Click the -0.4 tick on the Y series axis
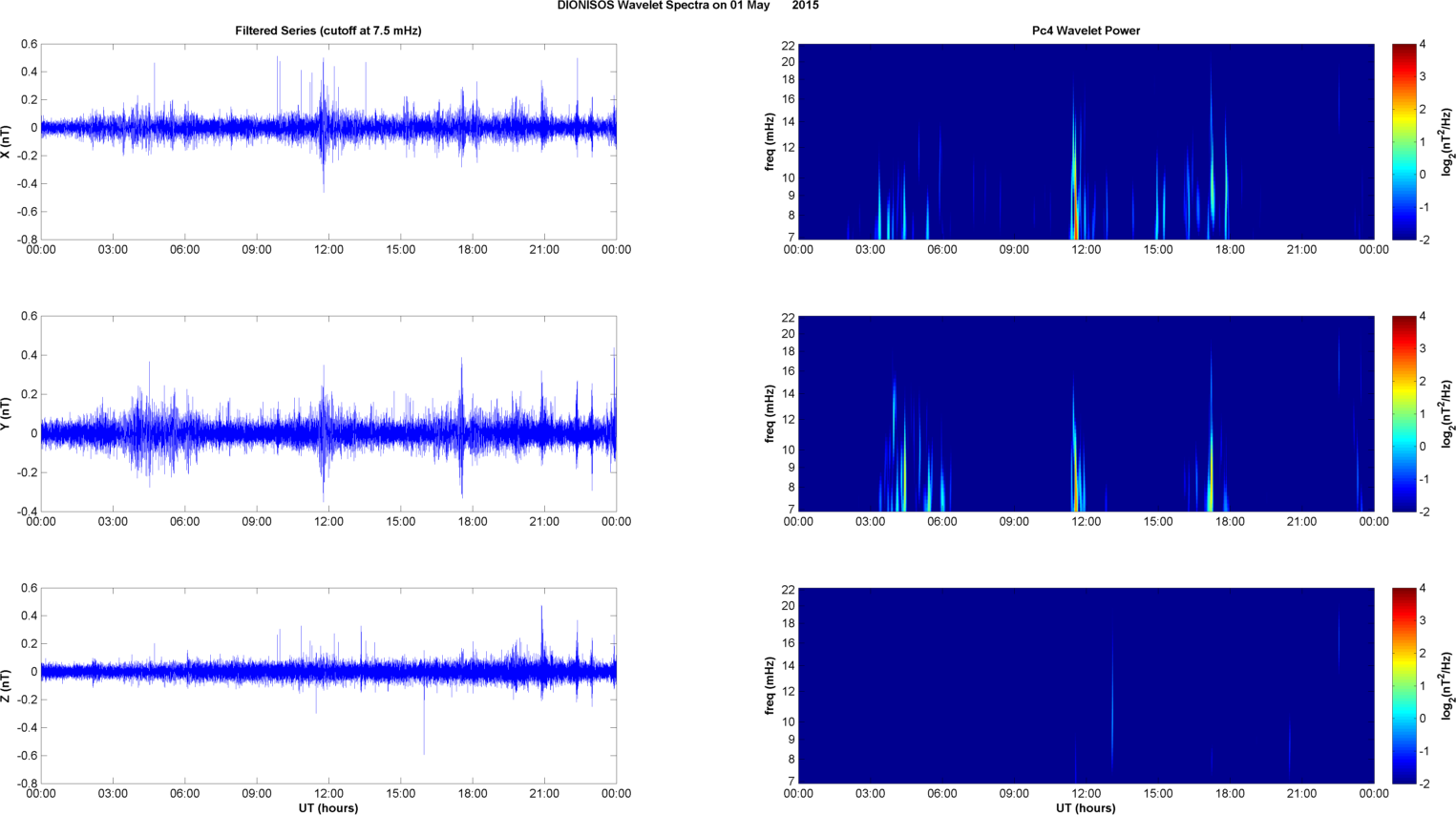 [x=27, y=512]
